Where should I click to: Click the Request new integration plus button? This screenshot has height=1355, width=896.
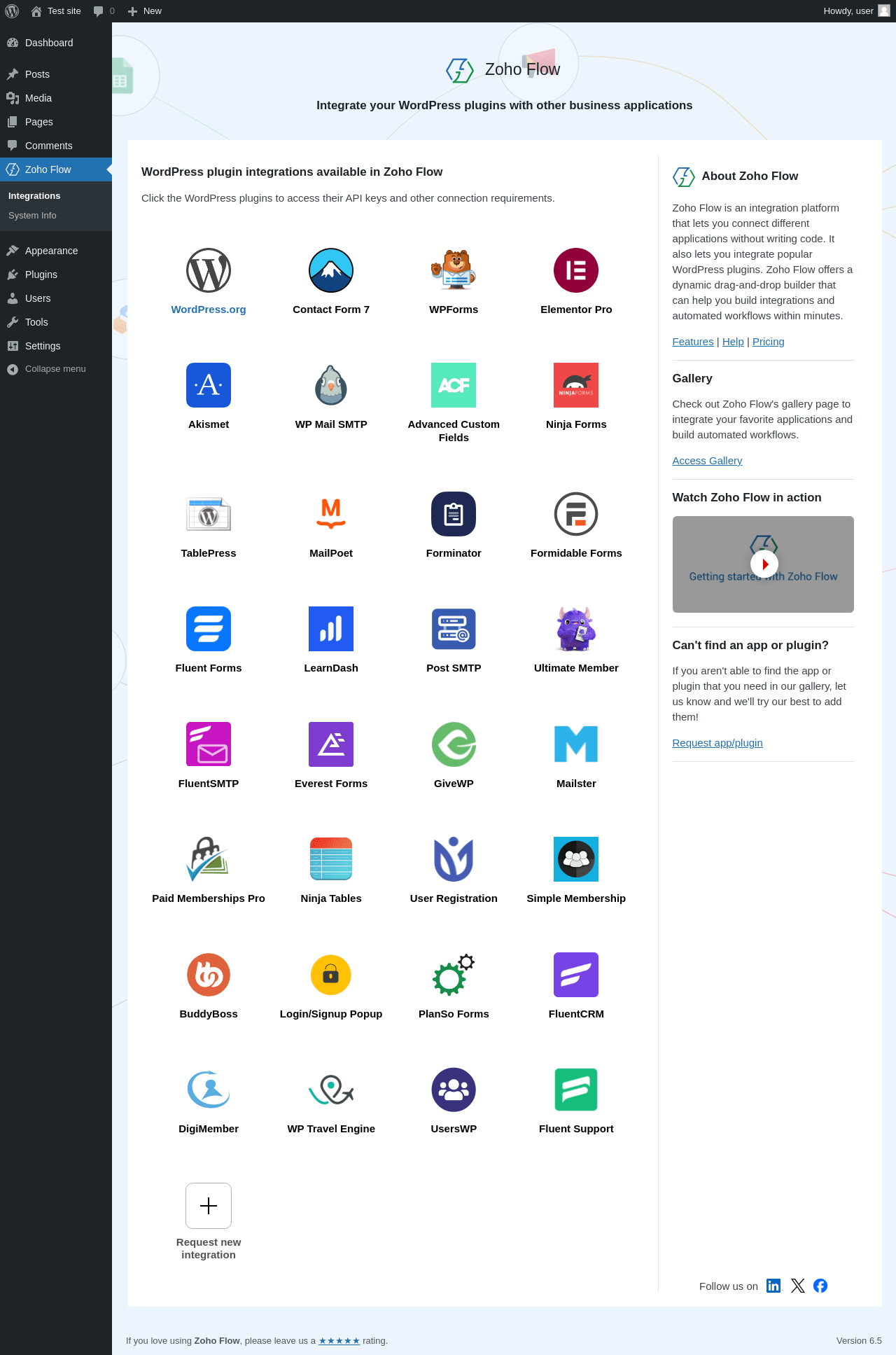point(209,1206)
